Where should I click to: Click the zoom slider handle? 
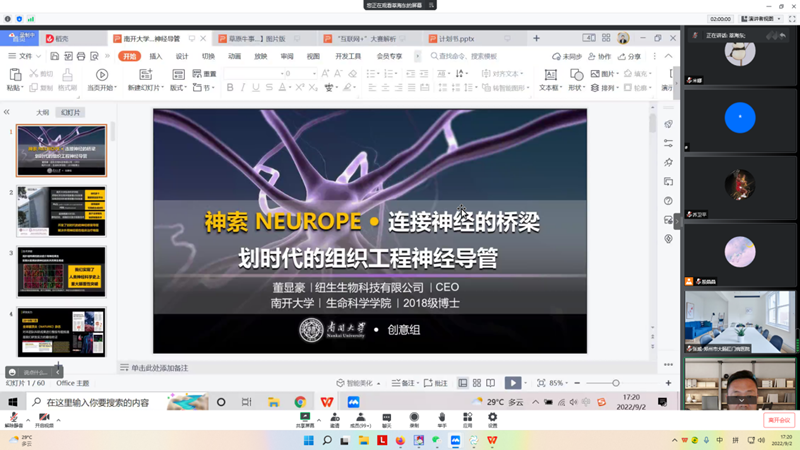616,383
